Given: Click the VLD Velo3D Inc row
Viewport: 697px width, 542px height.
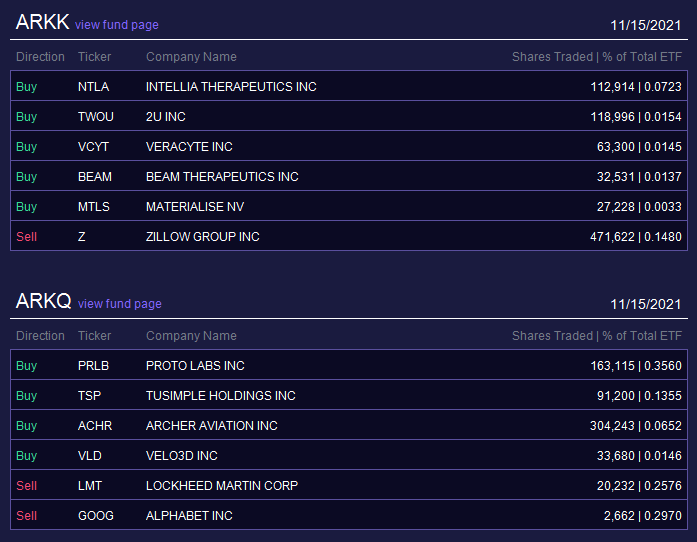Looking at the screenshot, I should coord(349,455).
